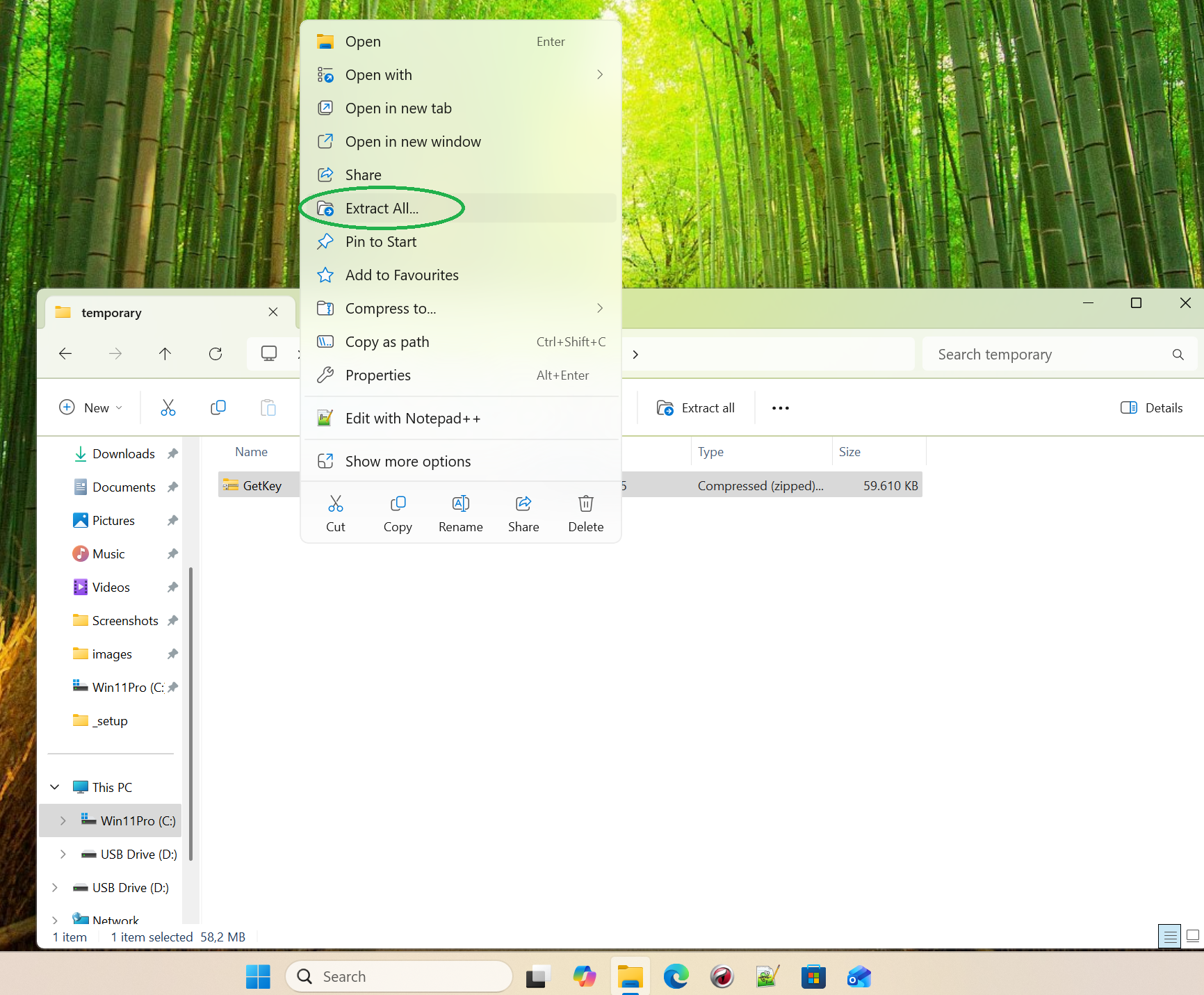This screenshot has height=995, width=1204.
Task: Open the Details pane
Action: click(1151, 407)
